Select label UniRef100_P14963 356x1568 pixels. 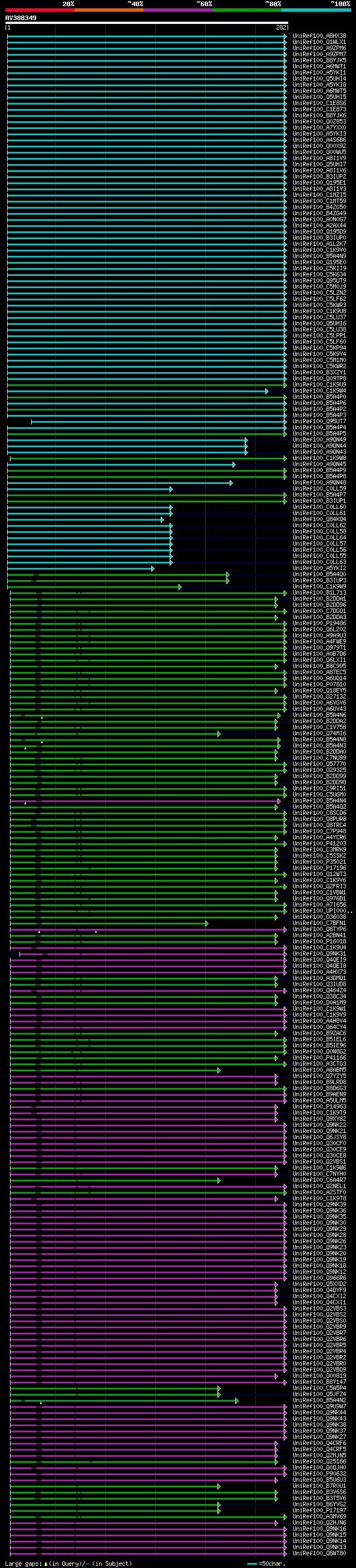point(319,1106)
